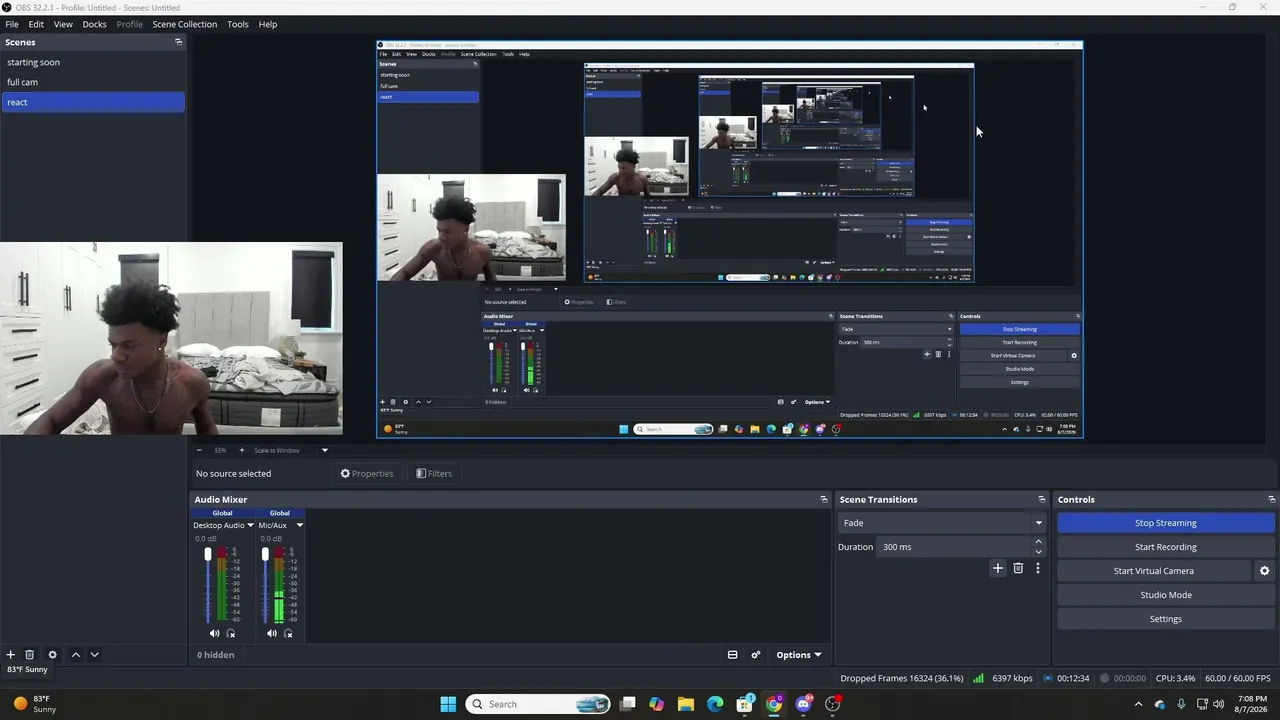Open weather widget showing 83°F Sunny
The width and height of the screenshot is (1280, 720).
33,704
